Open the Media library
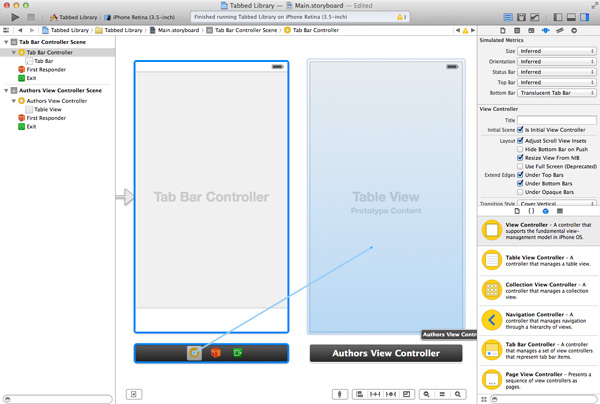 560,211
